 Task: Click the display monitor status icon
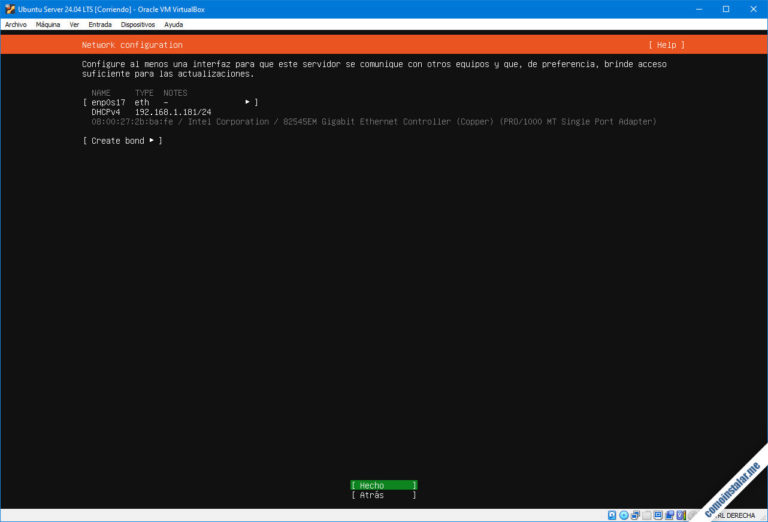point(658,515)
